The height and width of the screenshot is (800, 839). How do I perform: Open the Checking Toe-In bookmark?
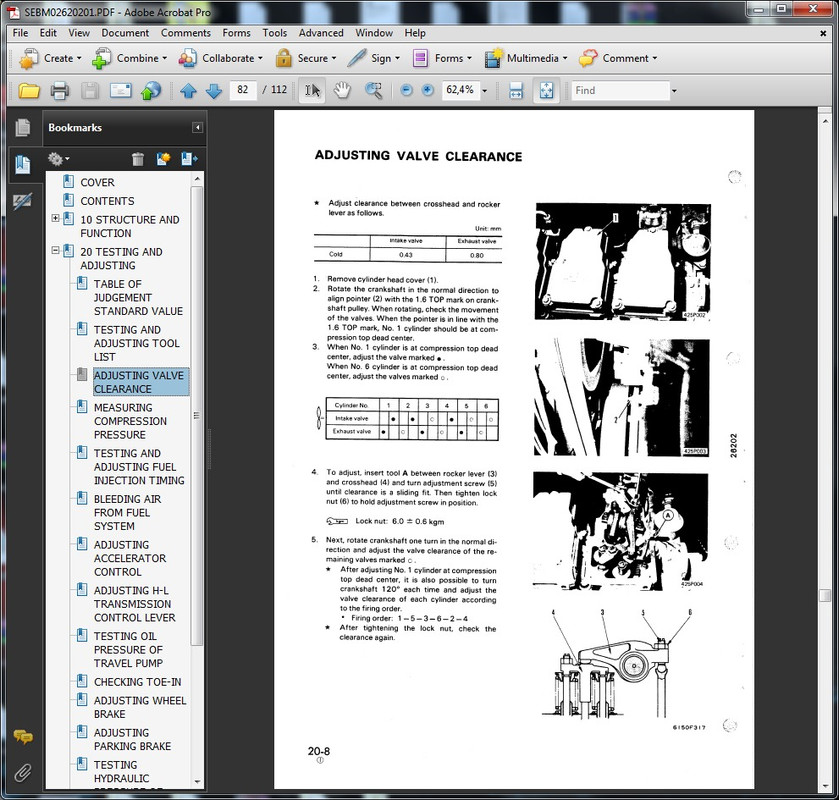(x=138, y=682)
